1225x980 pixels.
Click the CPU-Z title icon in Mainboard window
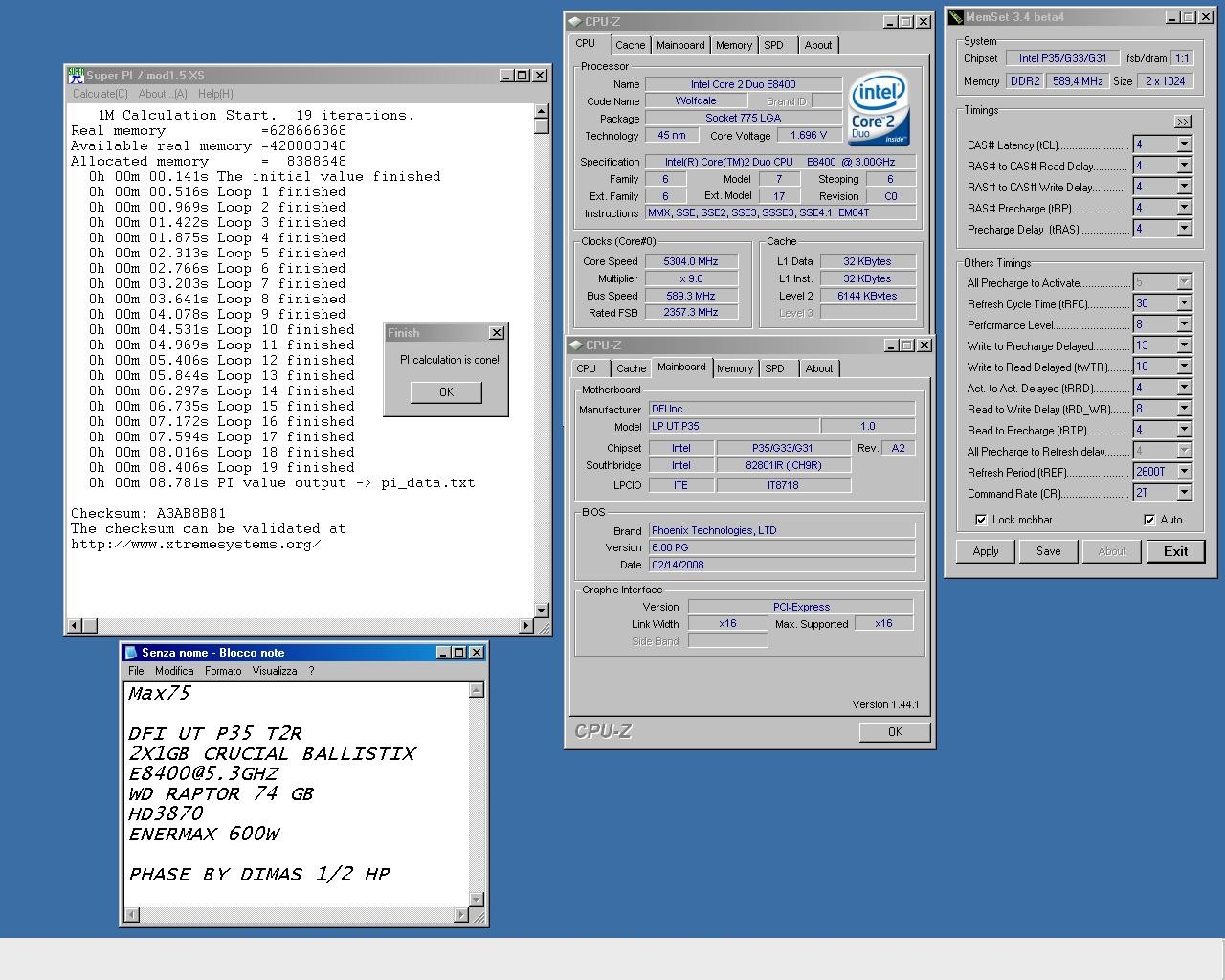[x=575, y=345]
